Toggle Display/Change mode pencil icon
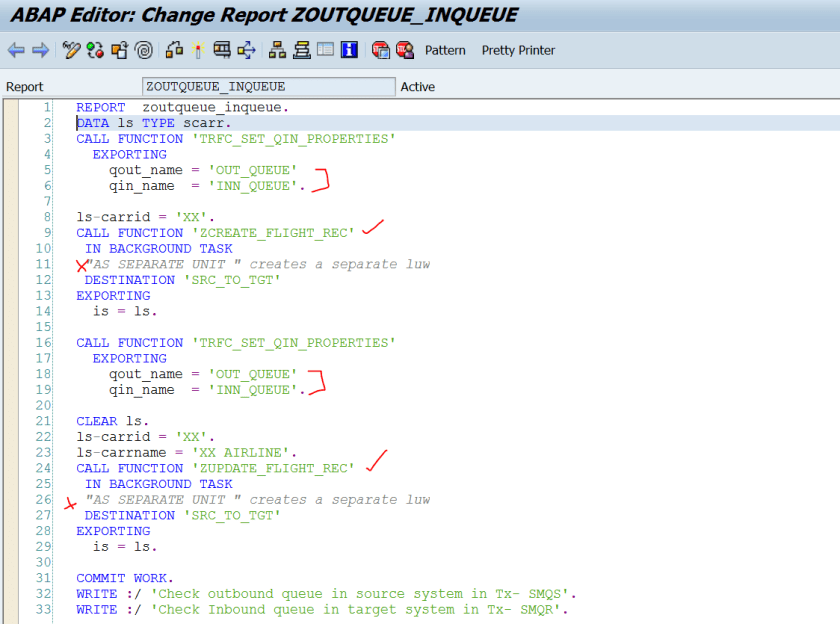 click(71, 50)
